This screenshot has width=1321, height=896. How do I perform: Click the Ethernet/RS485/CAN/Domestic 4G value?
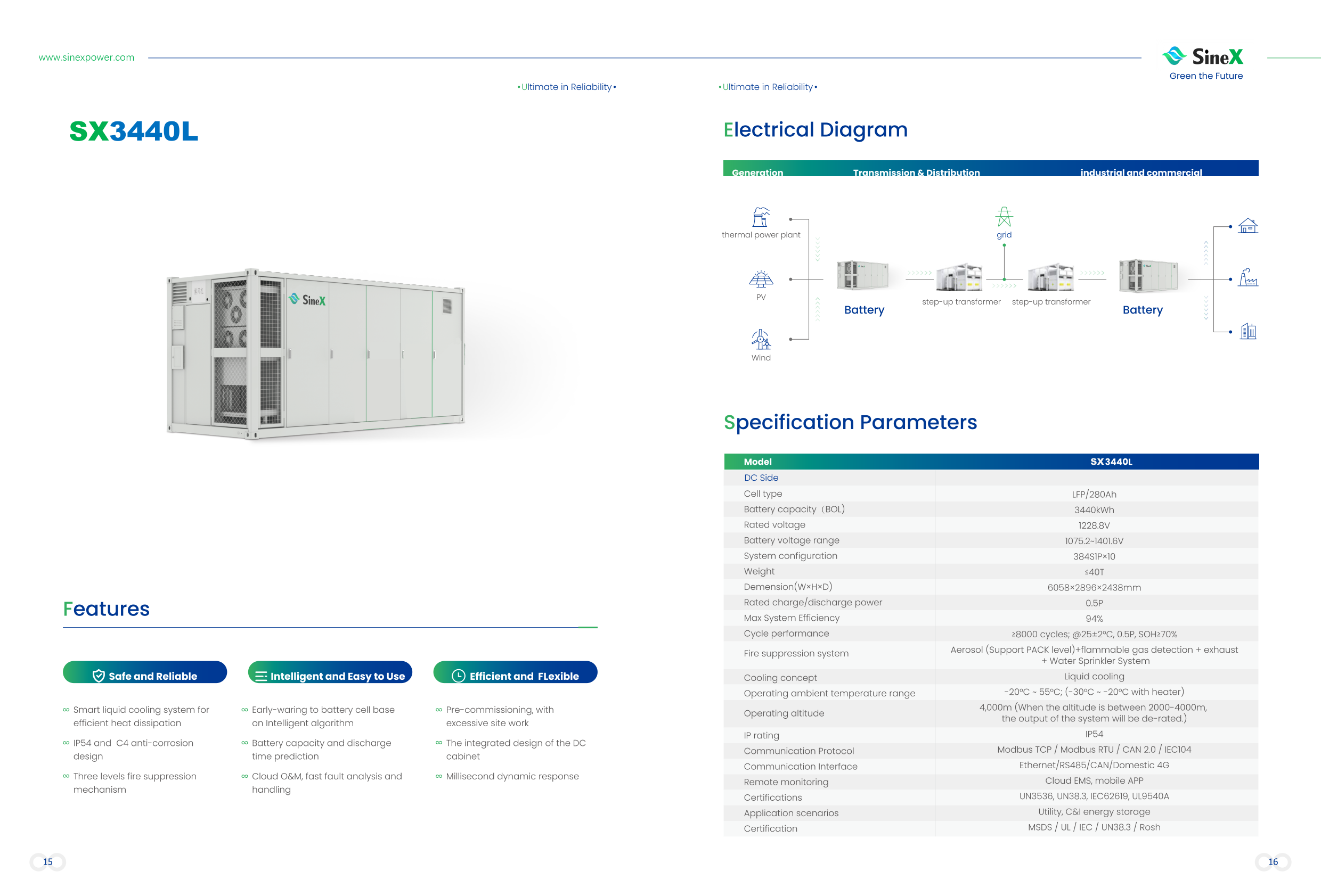[x=1094, y=766]
